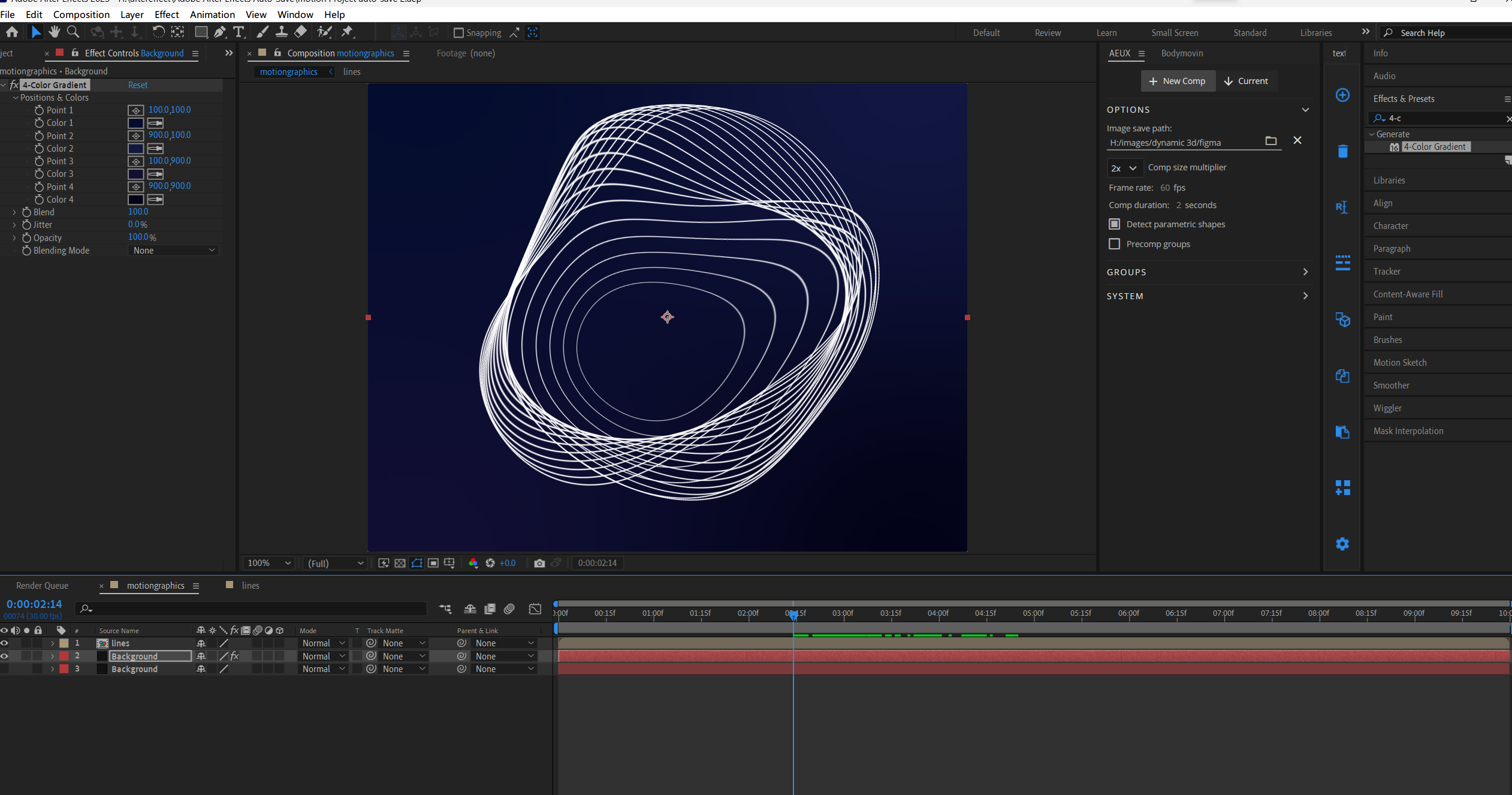Open Mode dropdown for lines layer
The height and width of the screenshot is (795, 1512).
tap(323, 643)
